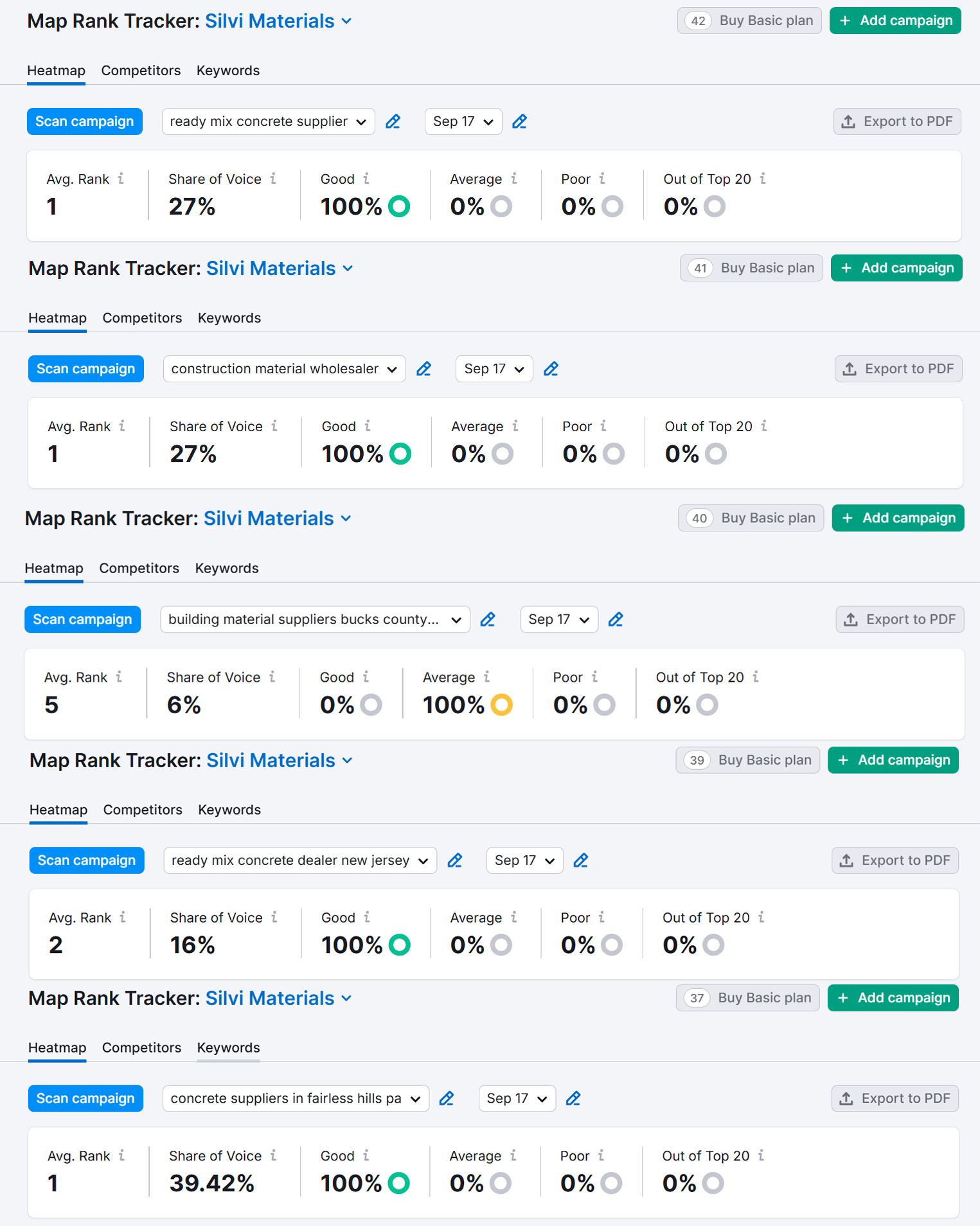Expand the 'construction material wholesaler' keyword selector
Image resolution: width=980 pixels, height=1226 pixels.
click(284, 369)
